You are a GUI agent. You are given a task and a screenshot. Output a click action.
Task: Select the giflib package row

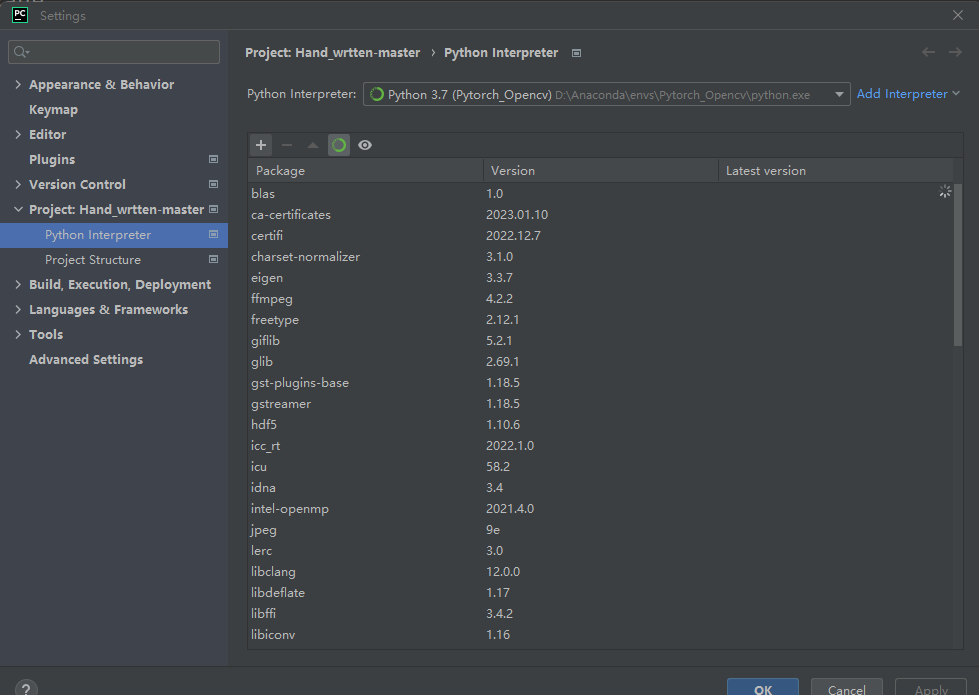[600, 340]
